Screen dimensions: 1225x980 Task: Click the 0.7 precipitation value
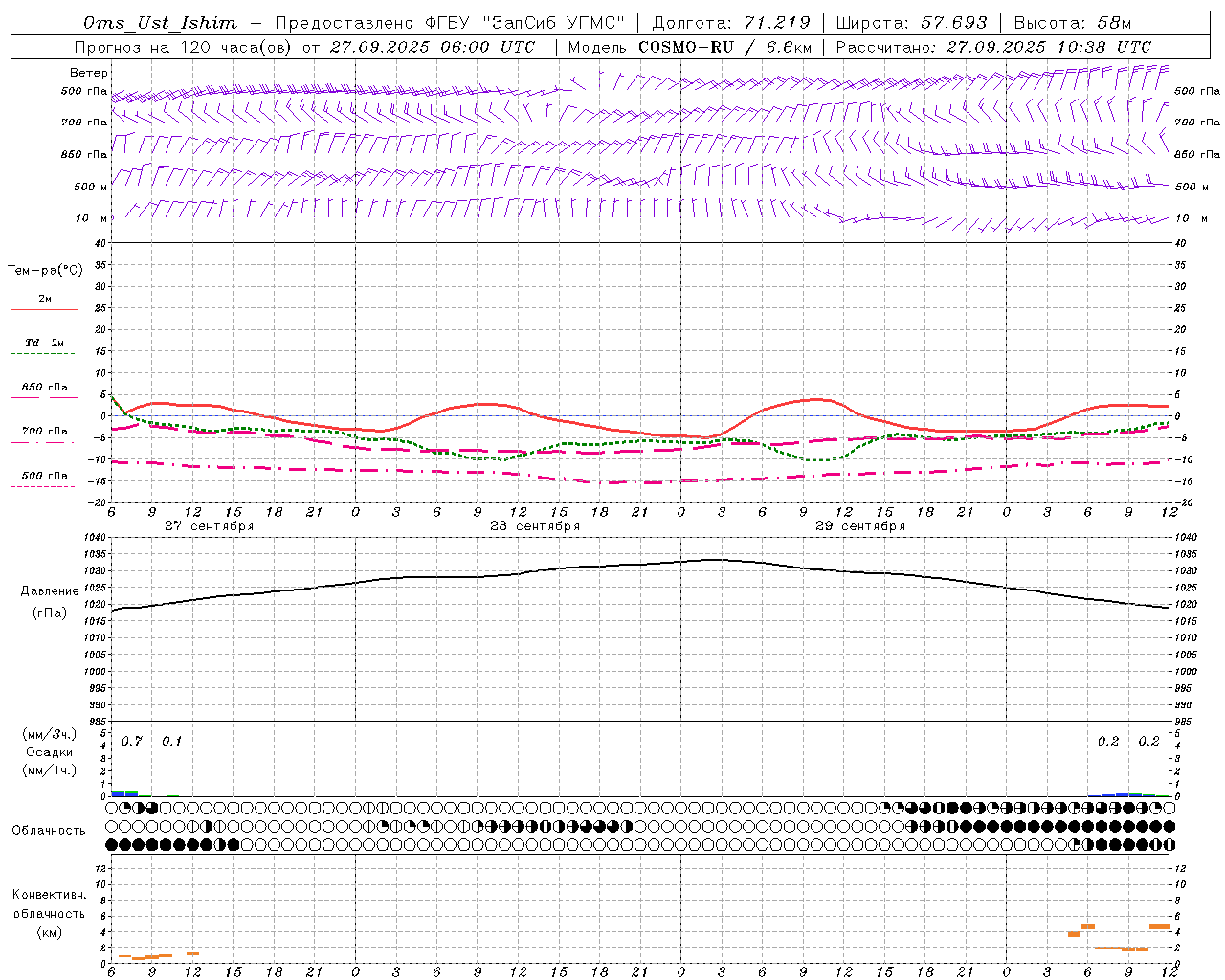click(x=131, y=742)
